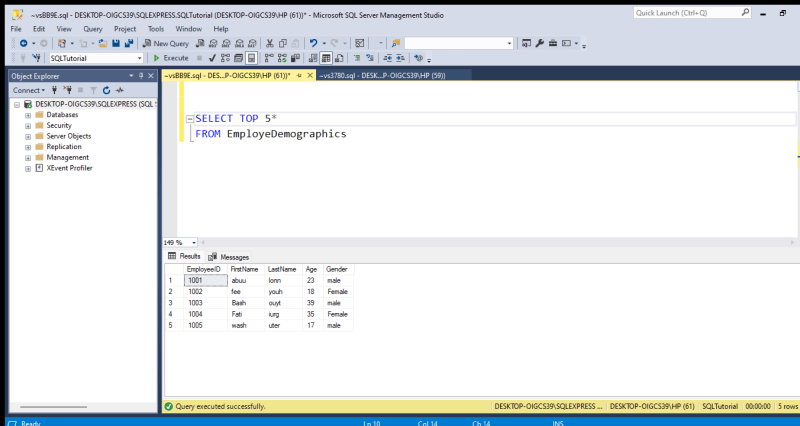Screen dimensions: 800x426
Task: Click Disconnect plug icon in Object Explorer
Action: (67, 90)
